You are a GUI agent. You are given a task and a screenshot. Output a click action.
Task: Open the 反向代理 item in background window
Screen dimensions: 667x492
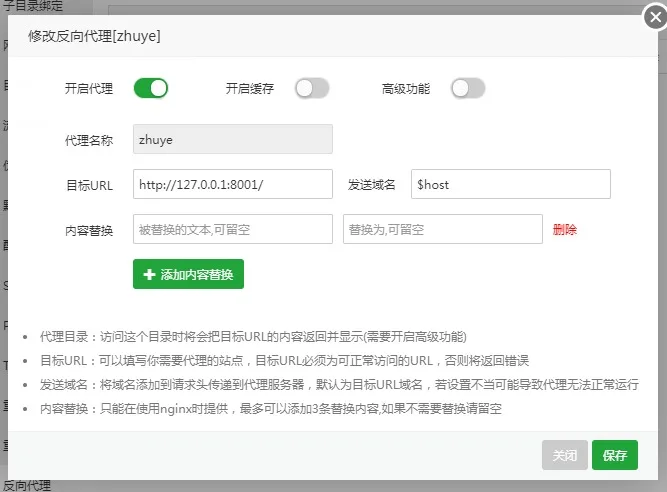point(27,486)
